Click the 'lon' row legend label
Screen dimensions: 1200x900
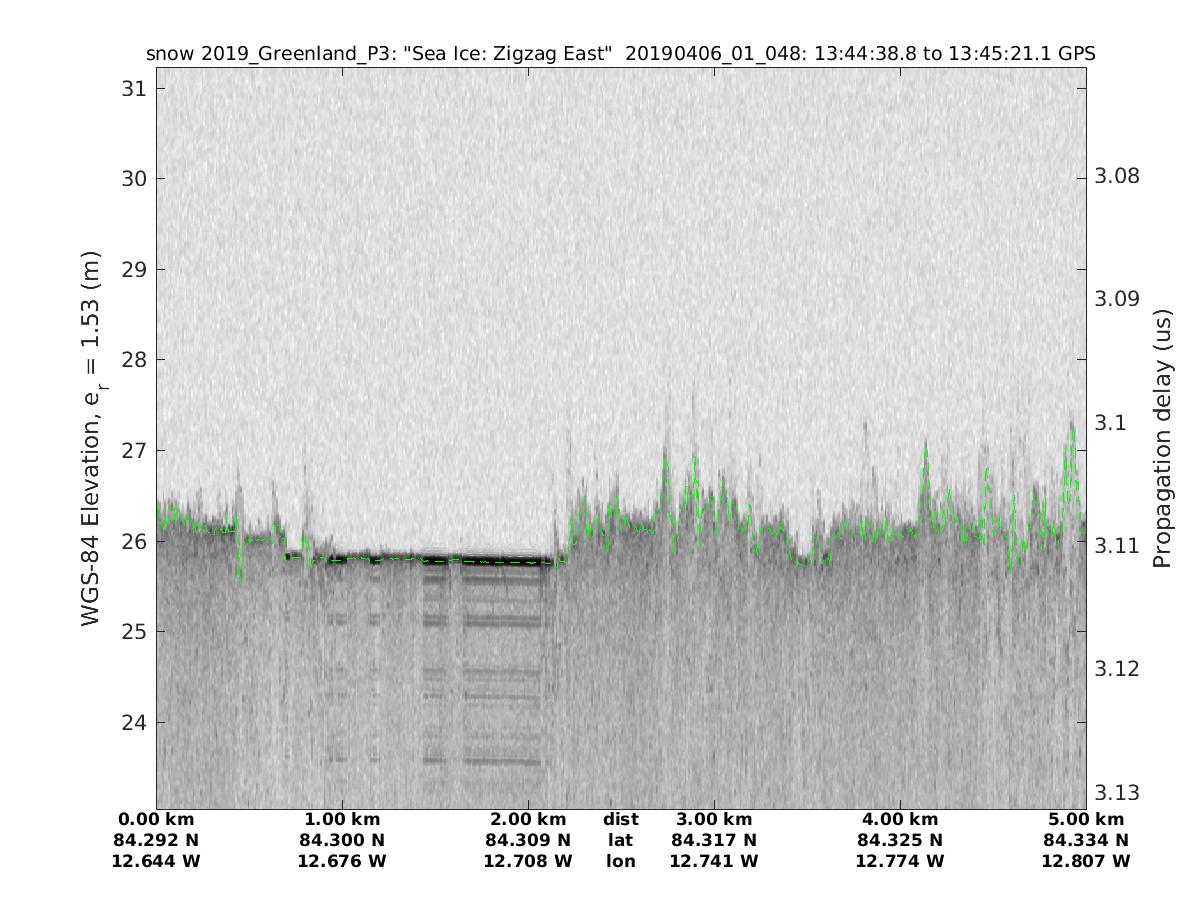(x=620, y=861)
